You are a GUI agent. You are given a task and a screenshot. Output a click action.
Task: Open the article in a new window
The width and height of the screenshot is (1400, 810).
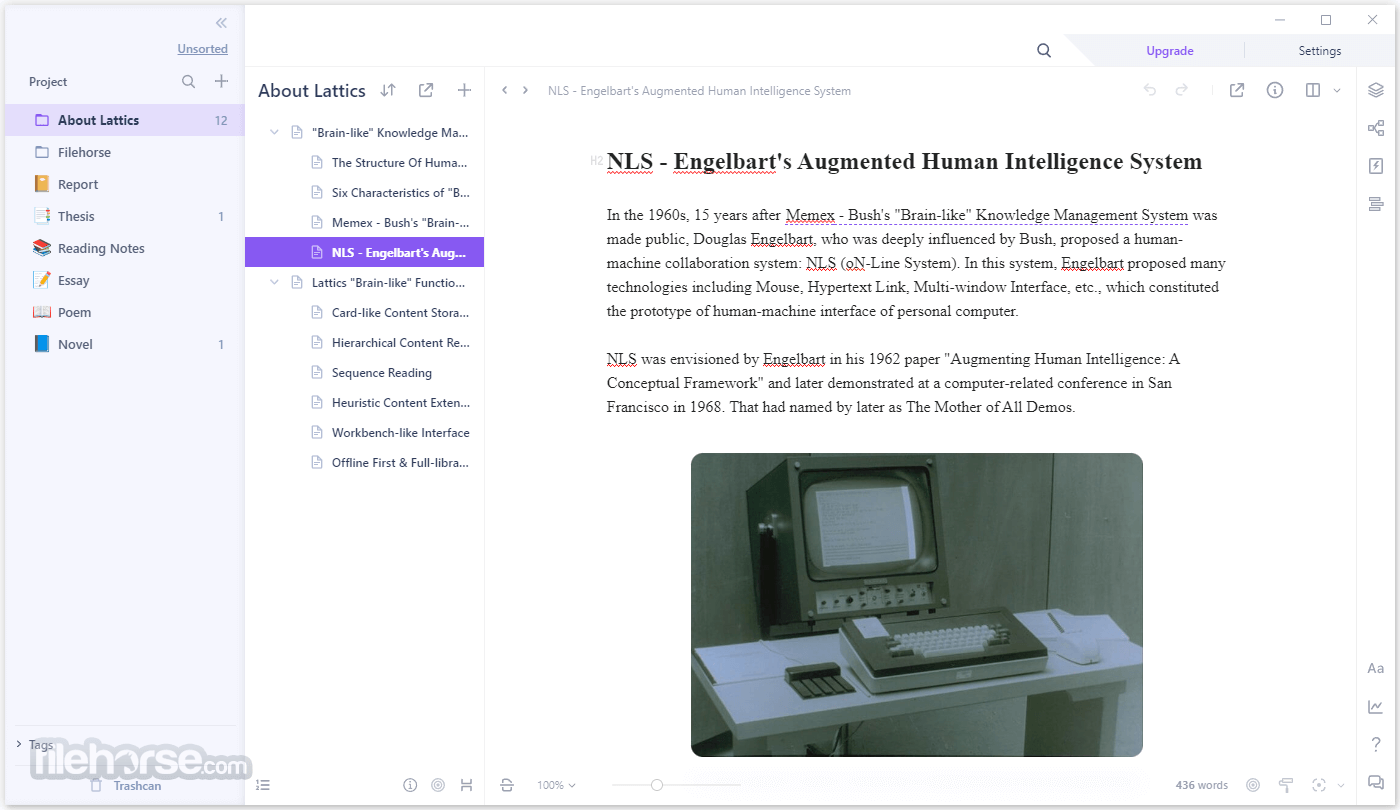[1237, 90]
